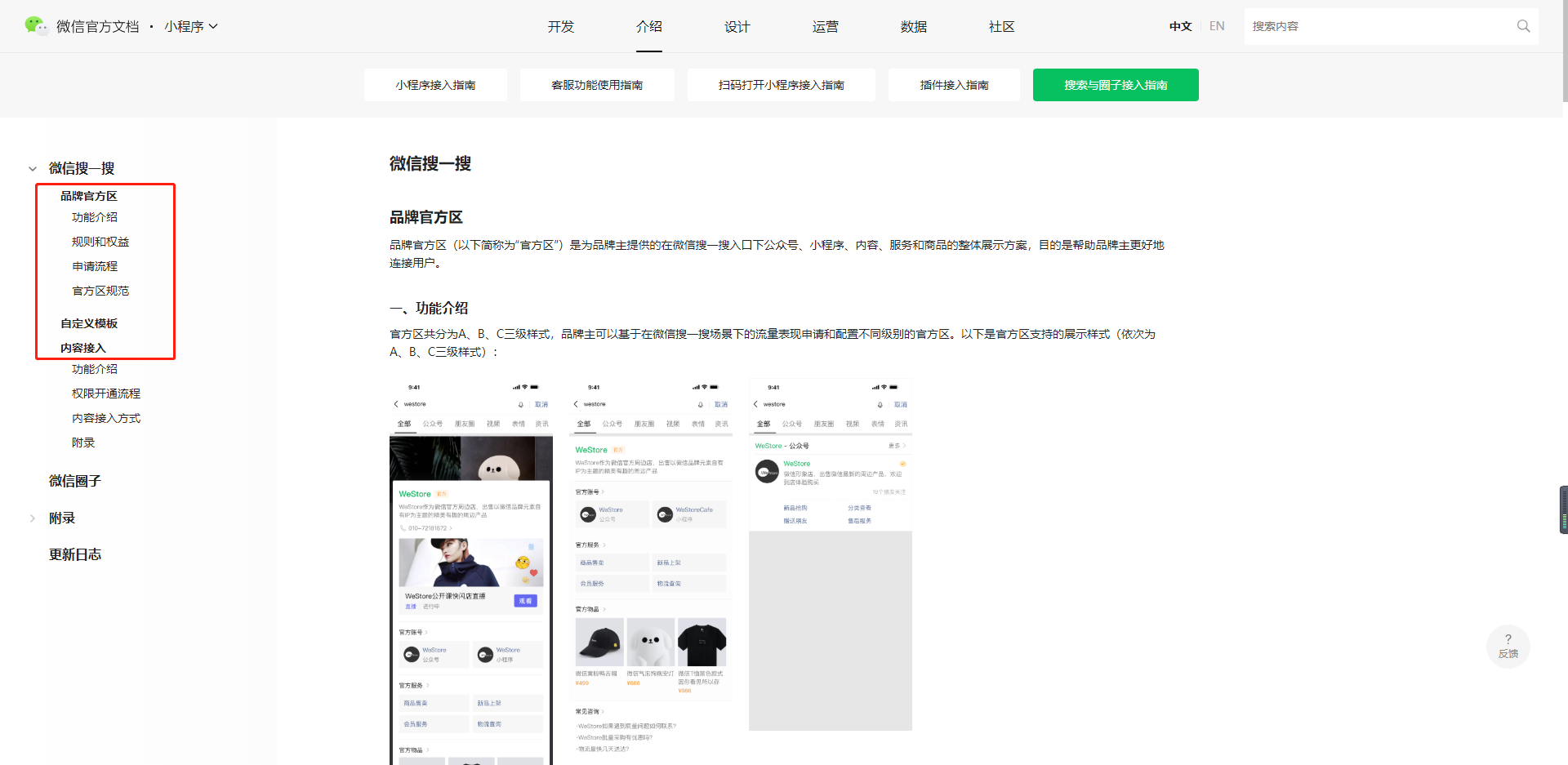This screenshot has width=1568, height=765.
Task: Click 微信官方文档 site title
Action: click(x=98, y=26)
